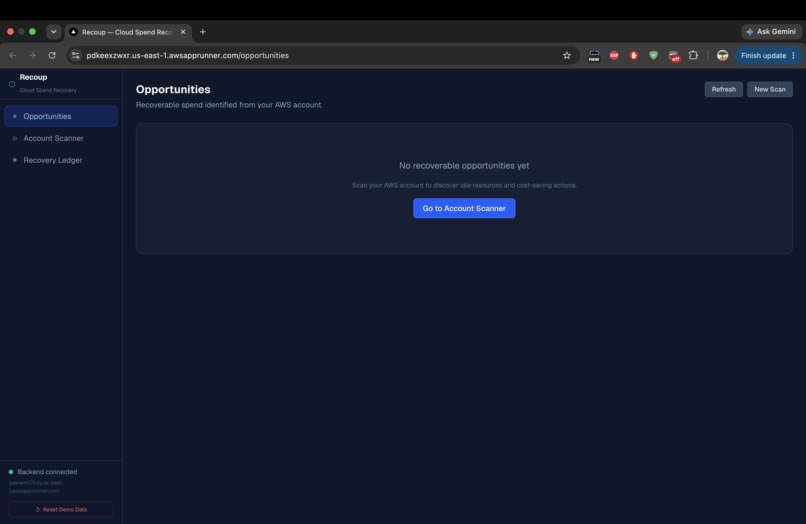The image size is (806, 524).
Task: Open the ABP ad blocker extension
Action: click(614, 56)
